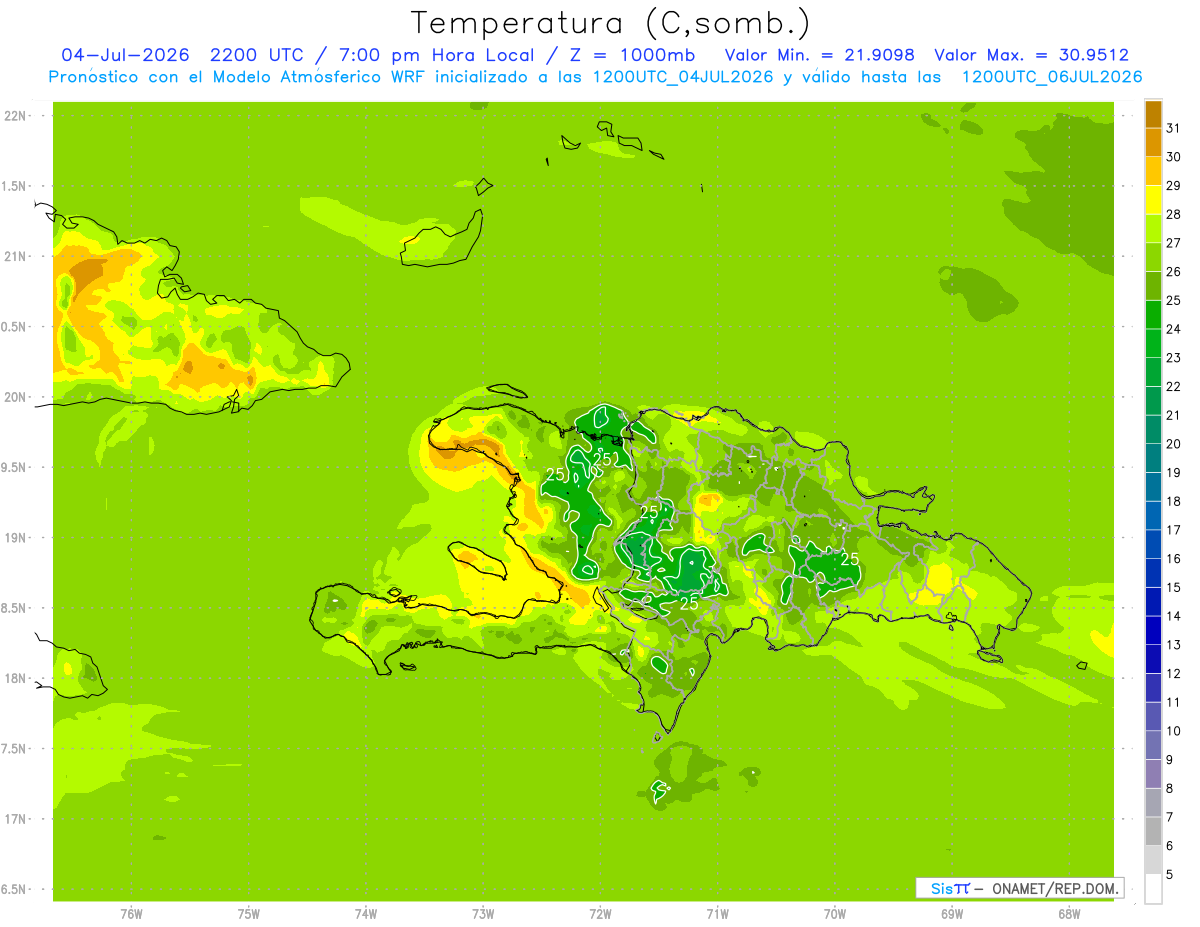This screenshot has width=1200, height=927.
Task: Select the '1200UTC_06JUL2026' valid-until time
Action: point(1052,77)
